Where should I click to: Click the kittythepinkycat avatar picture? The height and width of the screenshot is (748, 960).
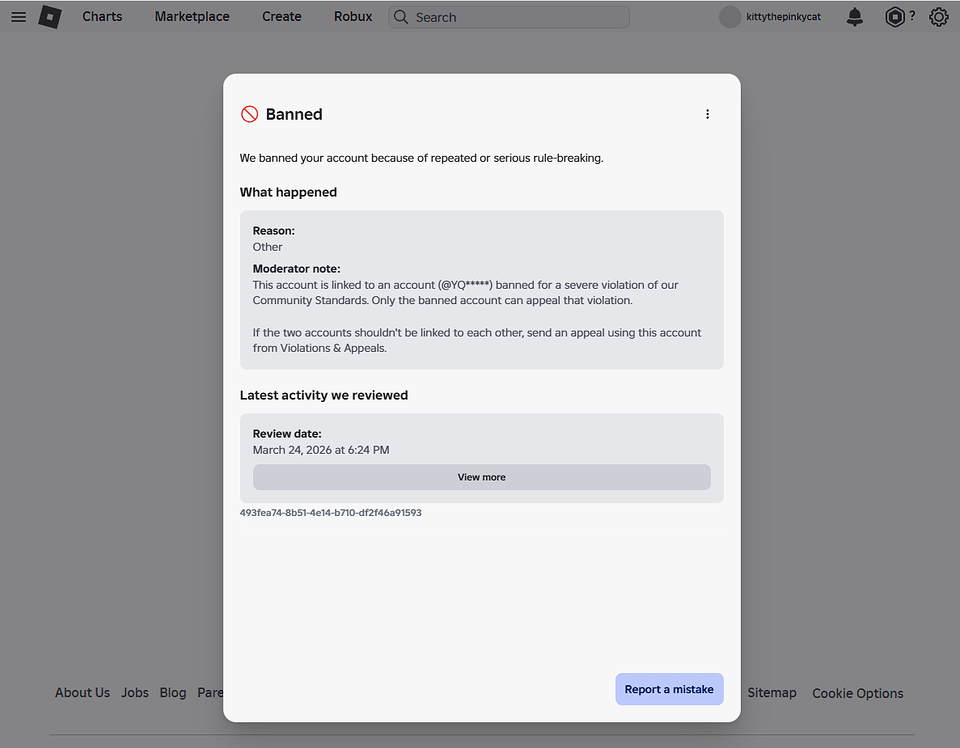coord(730,17)
